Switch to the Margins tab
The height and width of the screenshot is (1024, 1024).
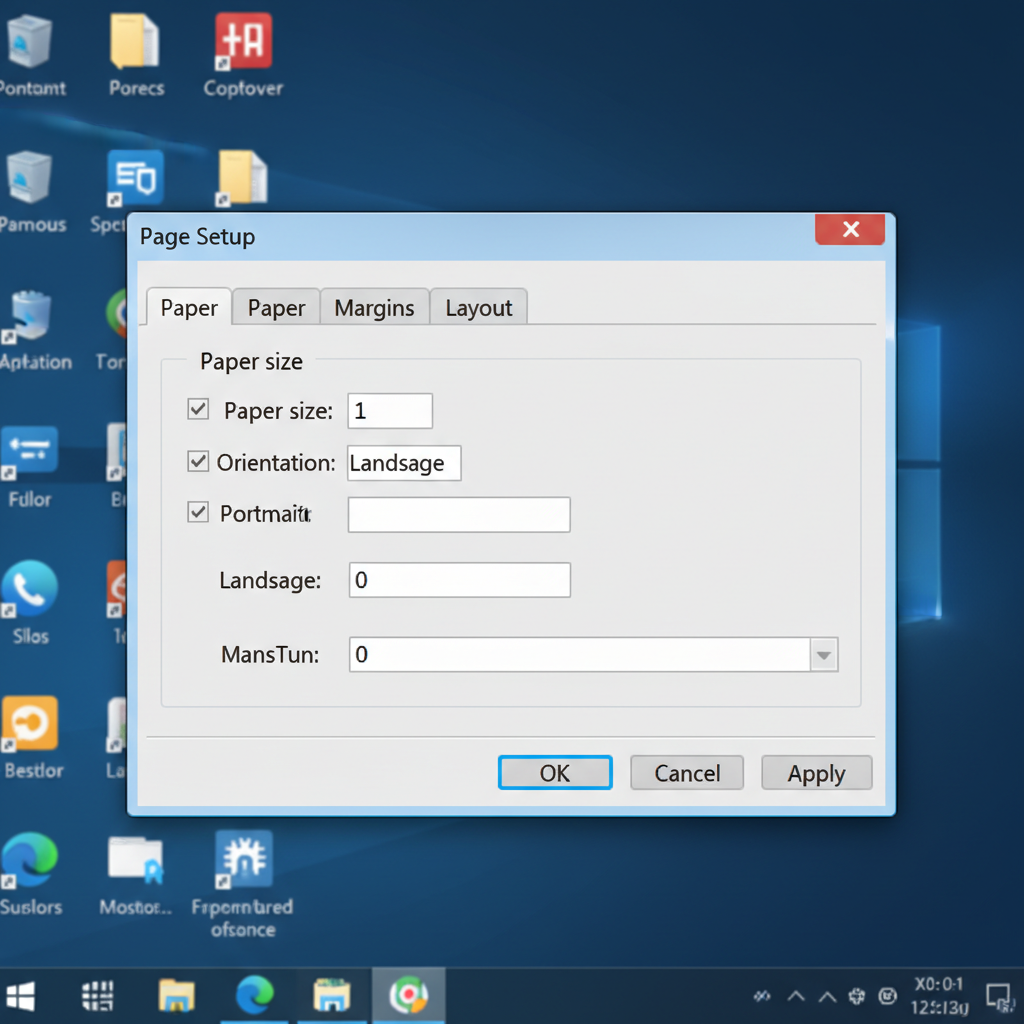click(374, 308)
